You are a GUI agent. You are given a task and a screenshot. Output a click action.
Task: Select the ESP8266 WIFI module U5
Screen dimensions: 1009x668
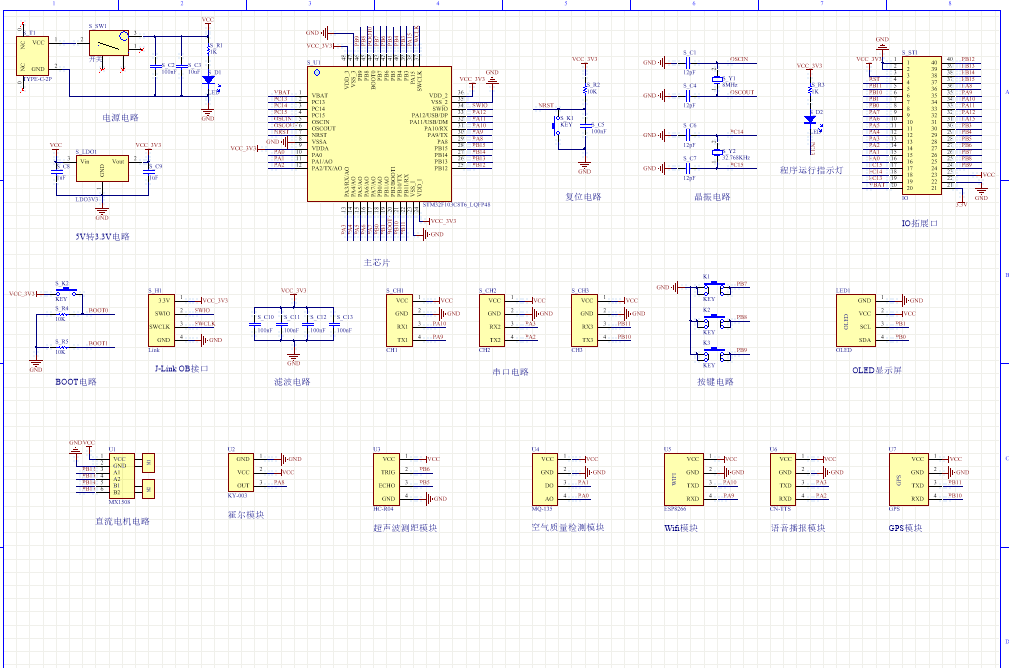[x=683, y=479]
